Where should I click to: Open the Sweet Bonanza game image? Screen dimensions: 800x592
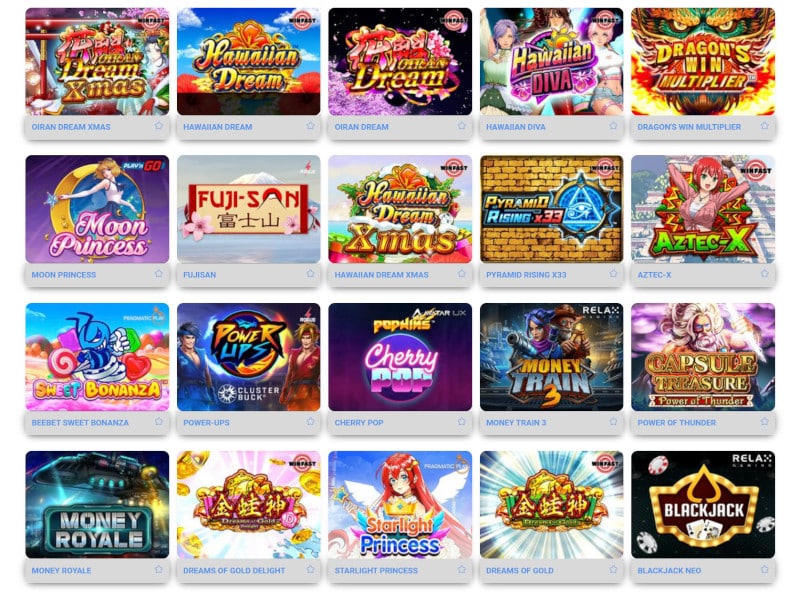[97, 357]
